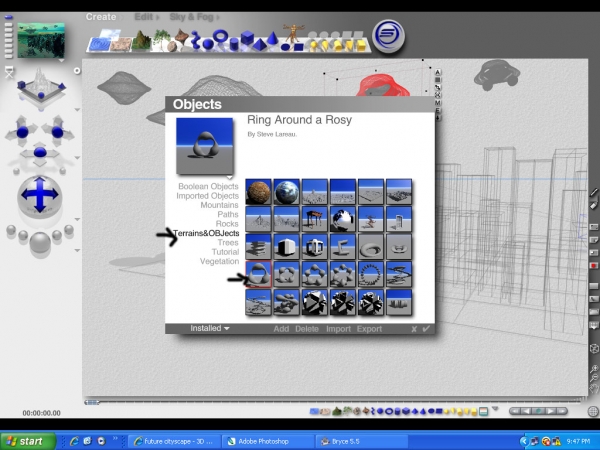
Task: Expand triangle below nano preview thumbnail
Action: coord(61,60)
